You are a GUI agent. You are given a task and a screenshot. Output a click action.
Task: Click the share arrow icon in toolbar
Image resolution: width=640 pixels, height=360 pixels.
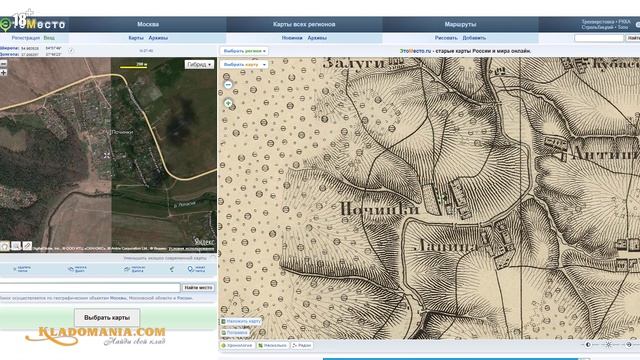172,269
